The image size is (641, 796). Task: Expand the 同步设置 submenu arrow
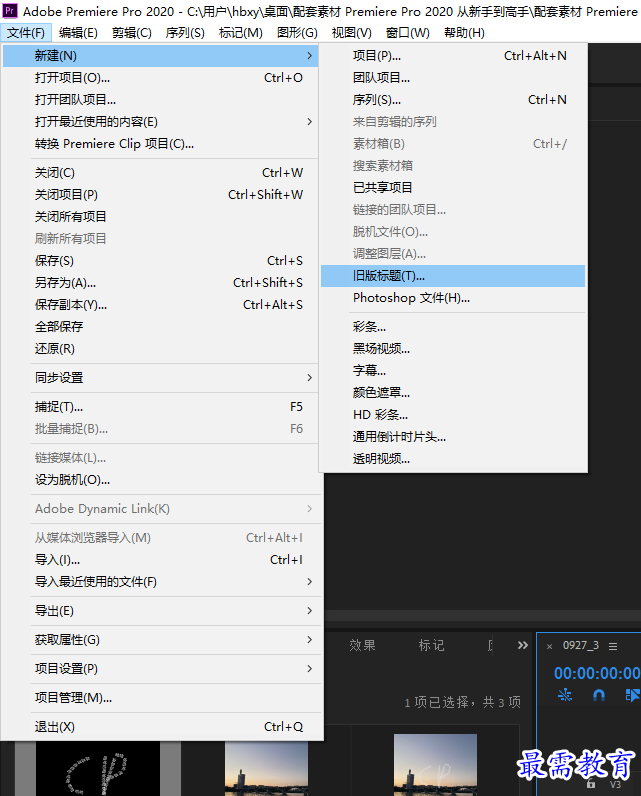(x=310, y=378)
